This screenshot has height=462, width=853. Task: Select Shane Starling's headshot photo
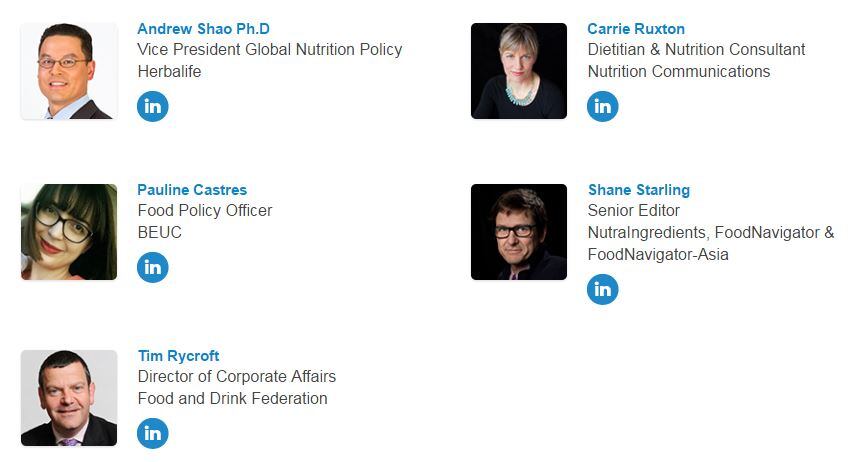click(519, 232)
